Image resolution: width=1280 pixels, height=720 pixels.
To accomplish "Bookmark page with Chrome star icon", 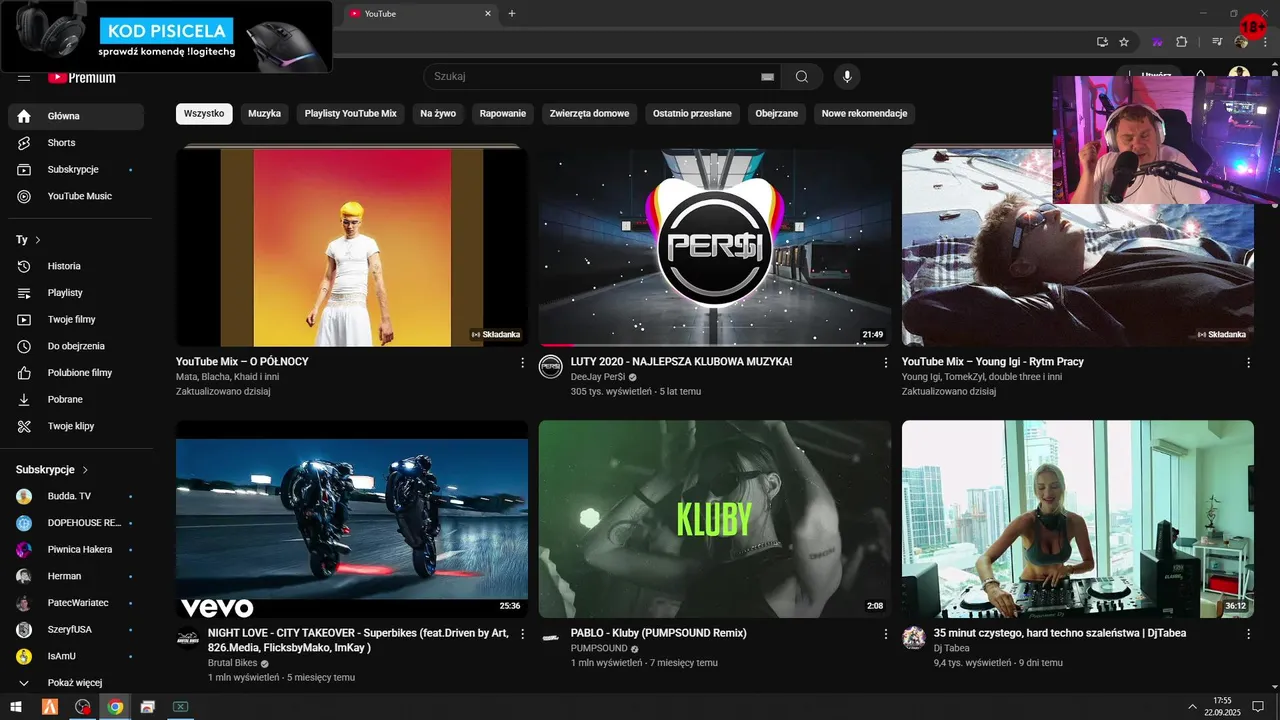I will (1124, 42).
